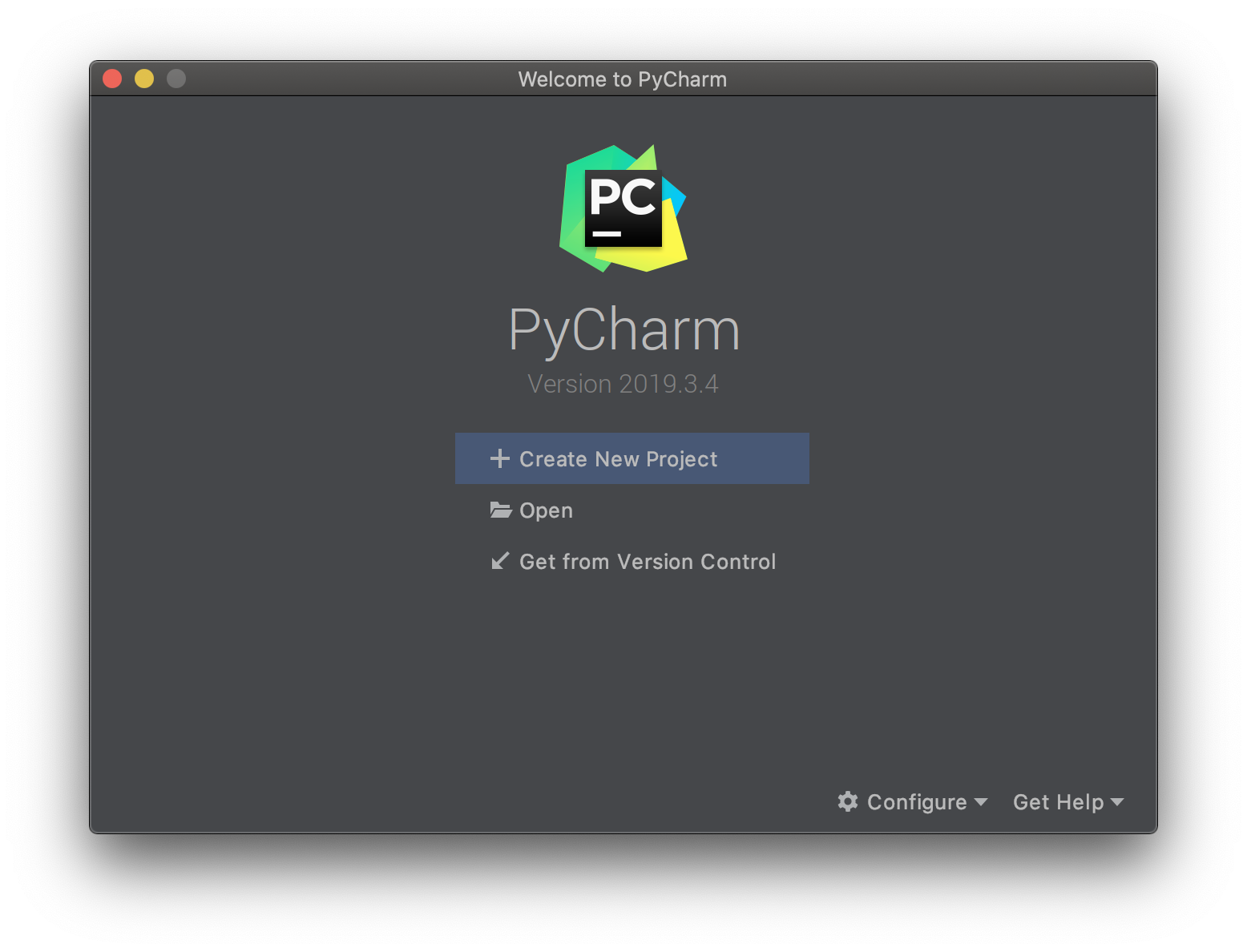
Task: Click the arrow icon for Get from Version Control
Action: click(x=500, y=561)
